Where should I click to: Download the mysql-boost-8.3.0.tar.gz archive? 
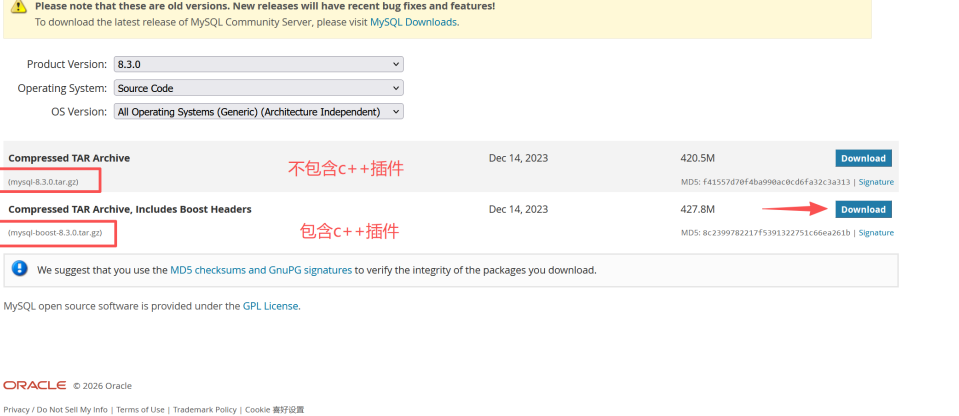click(864, 209)
